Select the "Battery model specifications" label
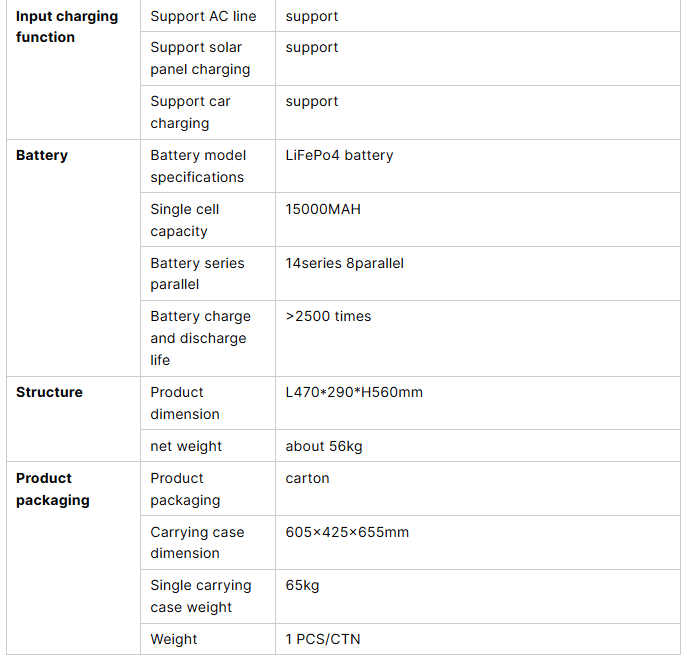The width and height of the screenshot is (687, 660). coord(198,166)
